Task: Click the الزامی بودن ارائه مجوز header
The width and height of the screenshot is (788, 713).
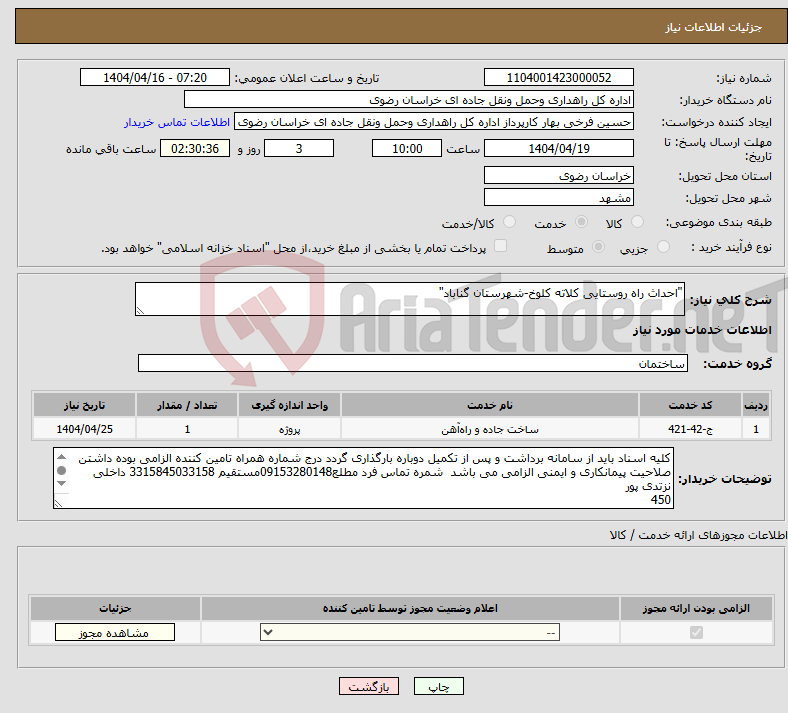Action: click(x=696, y=608)
